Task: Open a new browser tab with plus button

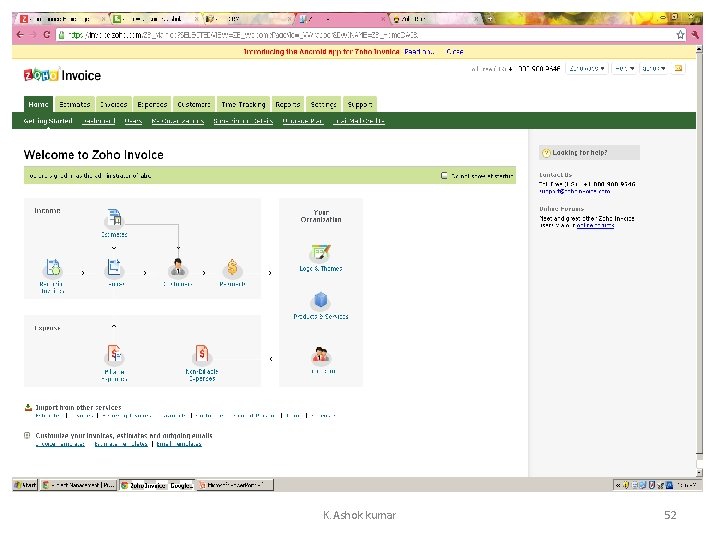Action: coord(489,19)
